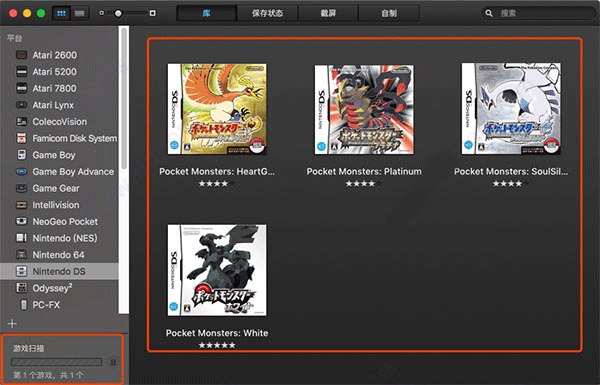
Task: Select Pocket Monsters: Platinum cover
Action: click(x=364, y=109)
